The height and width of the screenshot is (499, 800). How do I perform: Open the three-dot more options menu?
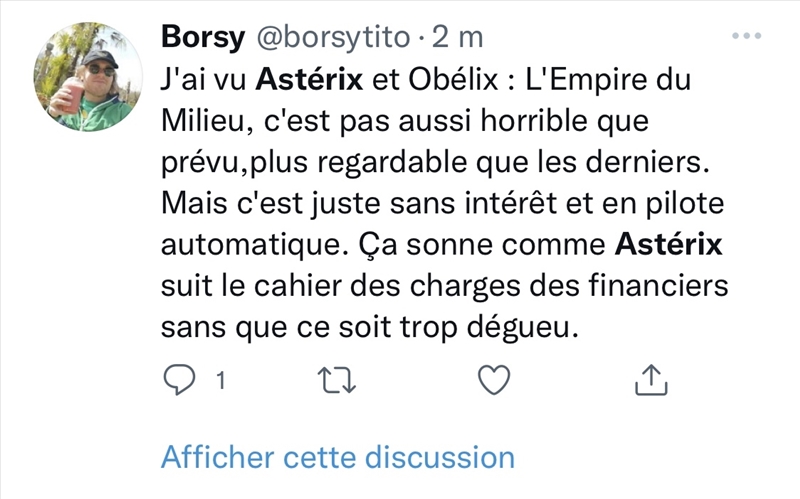click(746, 37)
